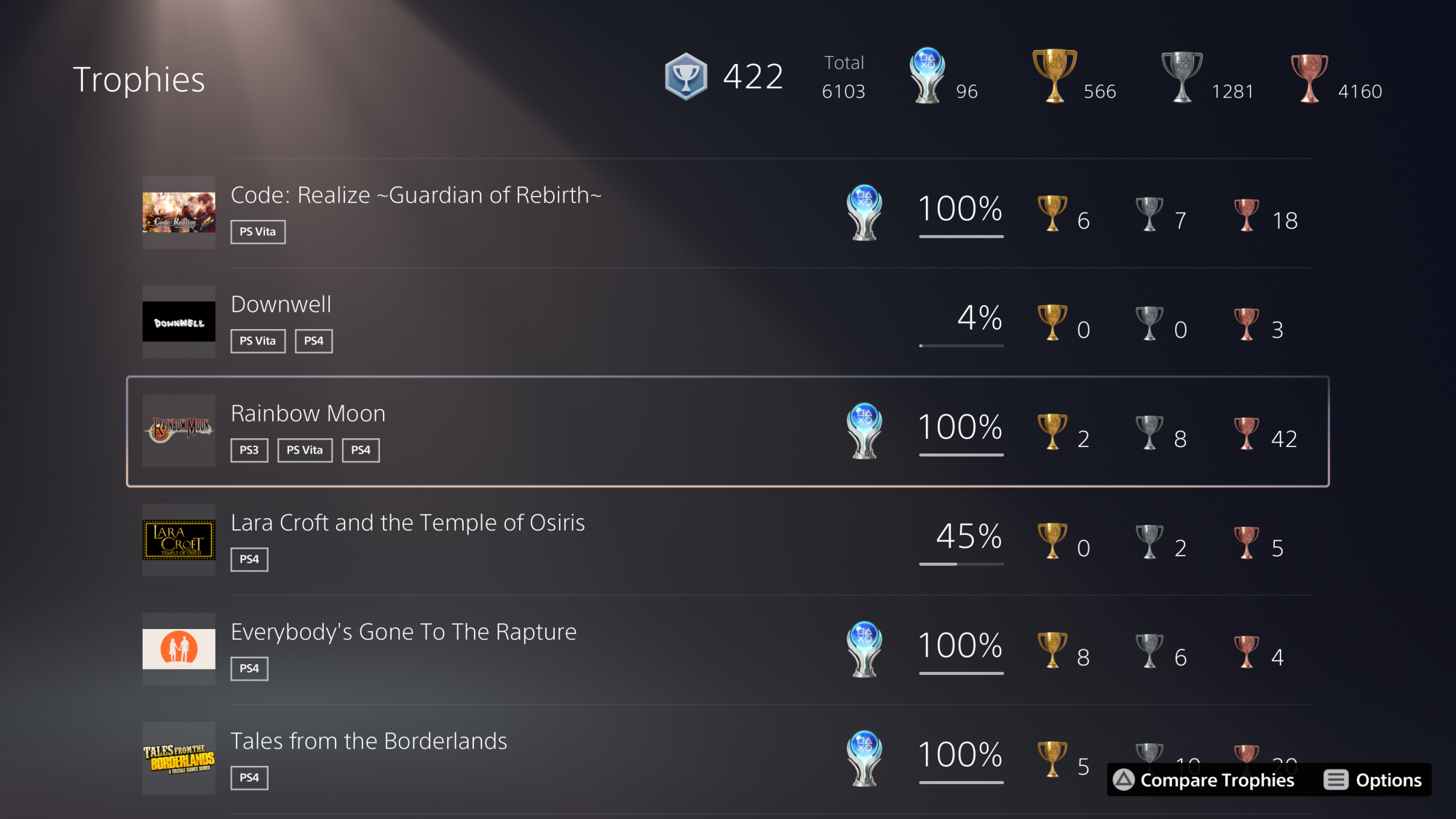The width and height of the screenshot is (1456, 819).
Task: Click the gold trophy icon for Downwell
Action: click(1051, 321)
